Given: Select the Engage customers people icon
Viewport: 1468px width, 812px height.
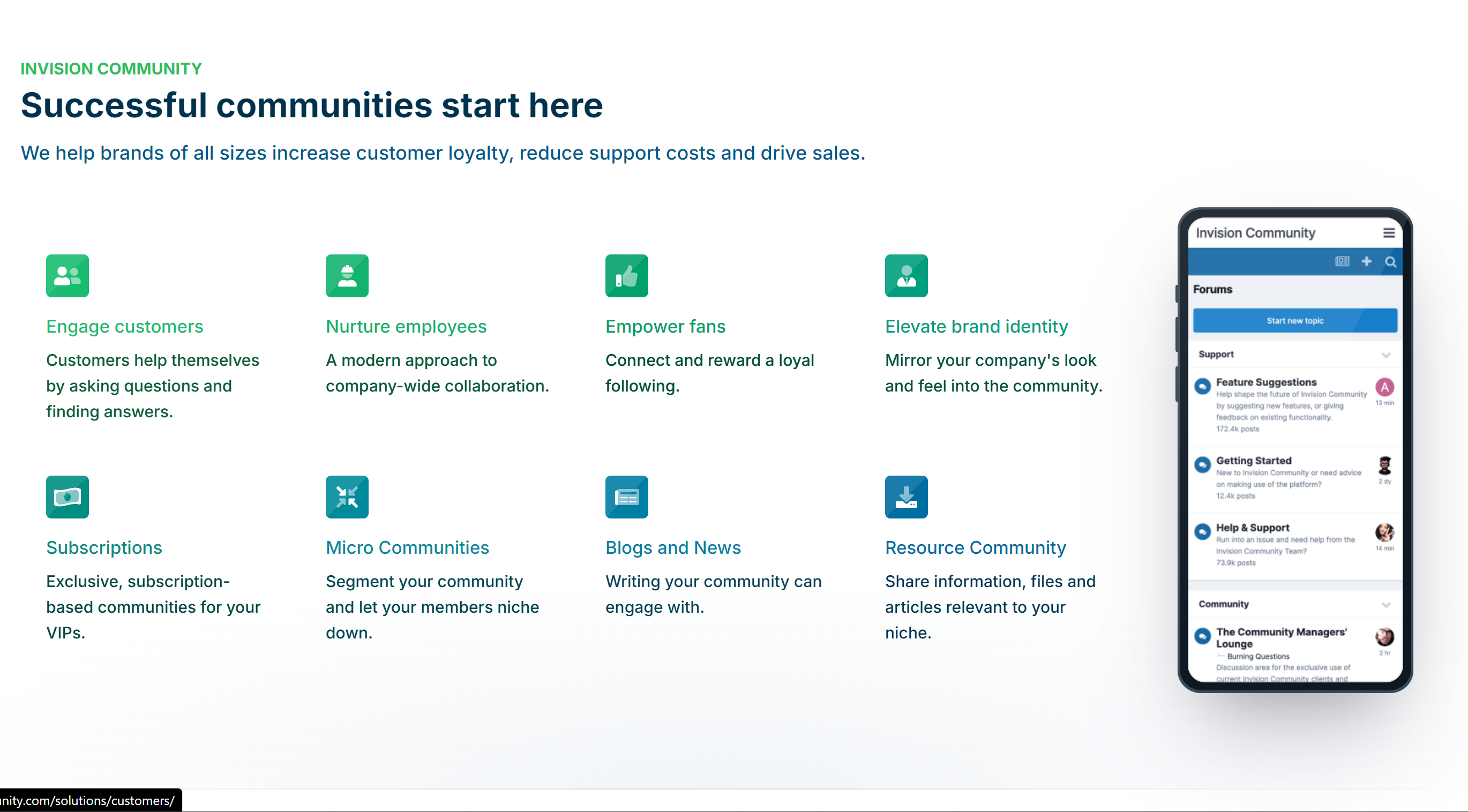Looking at the screenshot, I should (x=68, y=275).
